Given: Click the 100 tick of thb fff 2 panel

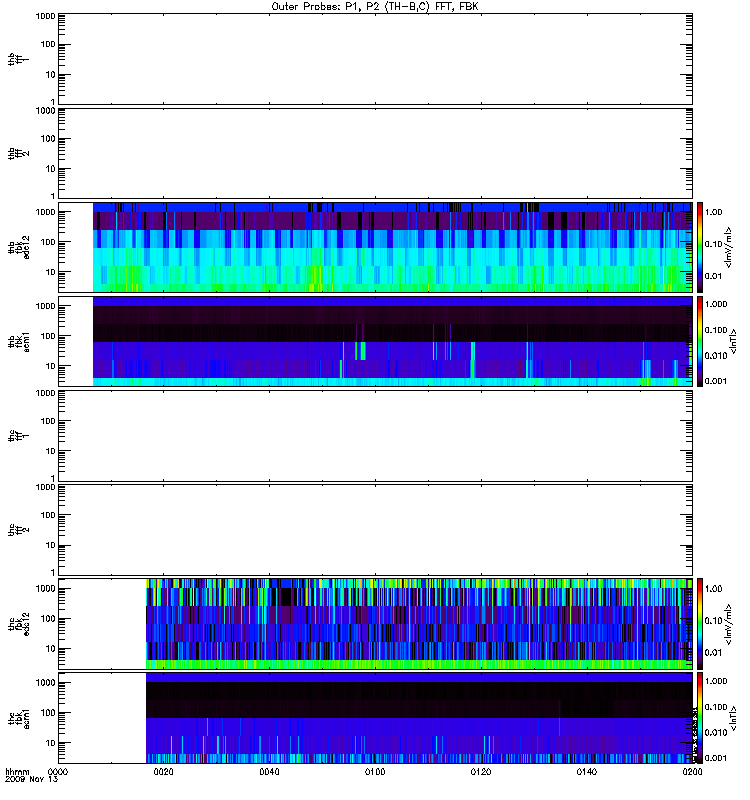Looking at the screenshot, I should 48,139.
